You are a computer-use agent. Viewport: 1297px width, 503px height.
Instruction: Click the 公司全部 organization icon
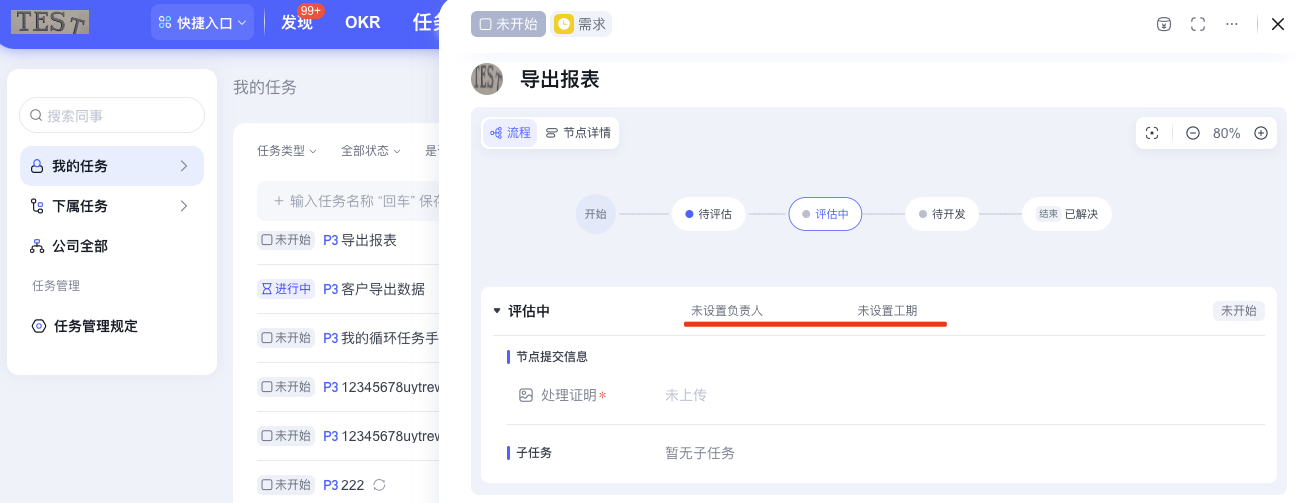click(x=37, y=246)
